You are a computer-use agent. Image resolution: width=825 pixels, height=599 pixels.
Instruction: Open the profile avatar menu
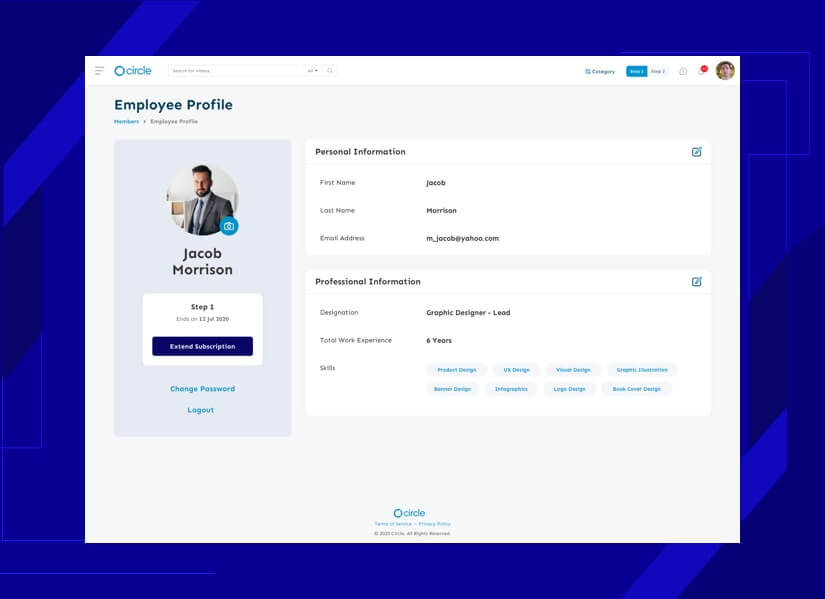pos(724,70)
